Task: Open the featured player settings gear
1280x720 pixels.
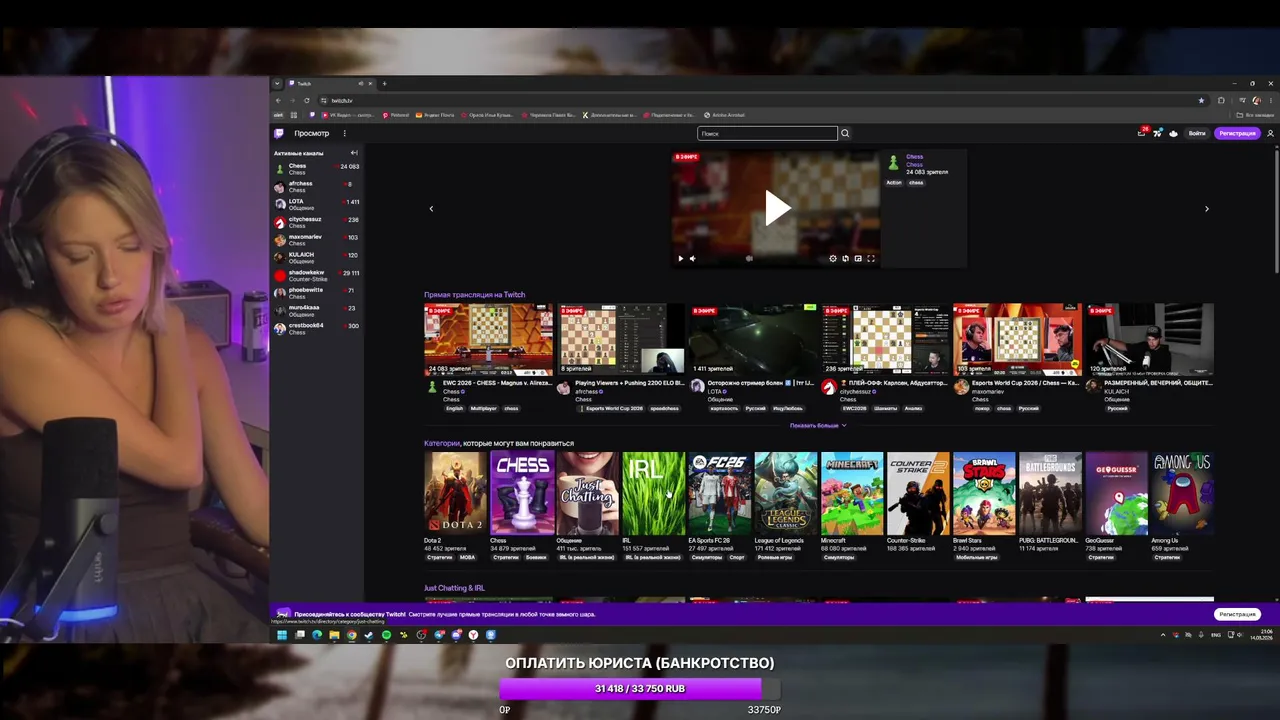Action: tap(833, 258)
